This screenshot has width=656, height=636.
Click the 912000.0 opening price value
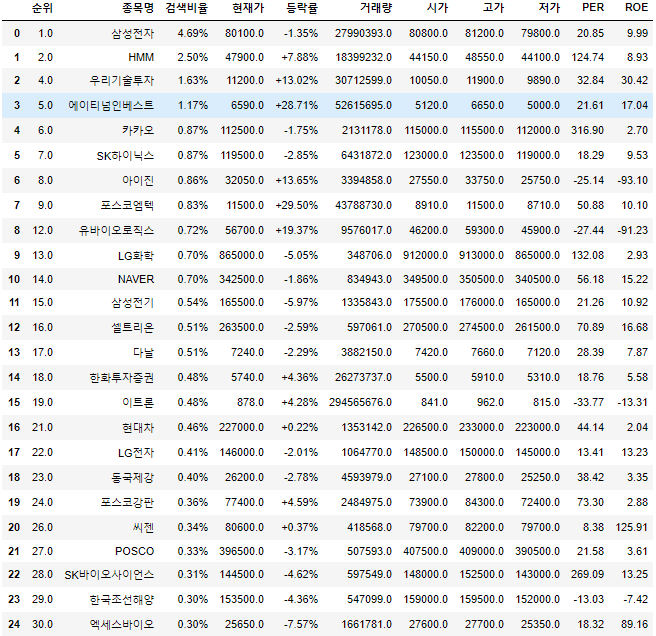(x=425, y=256)
